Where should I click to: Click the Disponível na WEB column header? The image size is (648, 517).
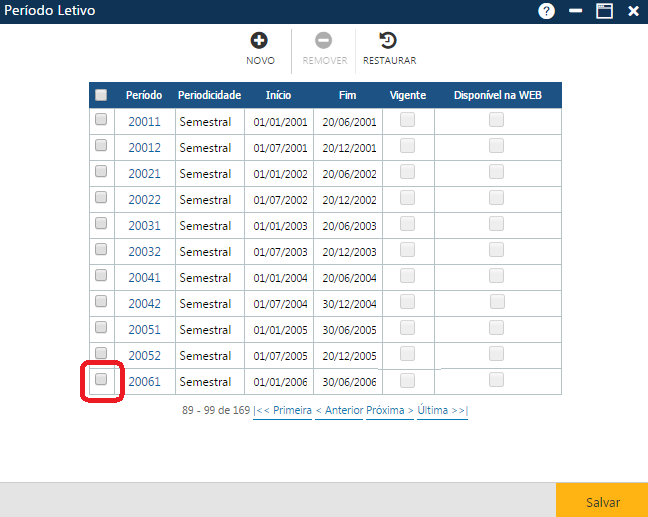(497, 95)
